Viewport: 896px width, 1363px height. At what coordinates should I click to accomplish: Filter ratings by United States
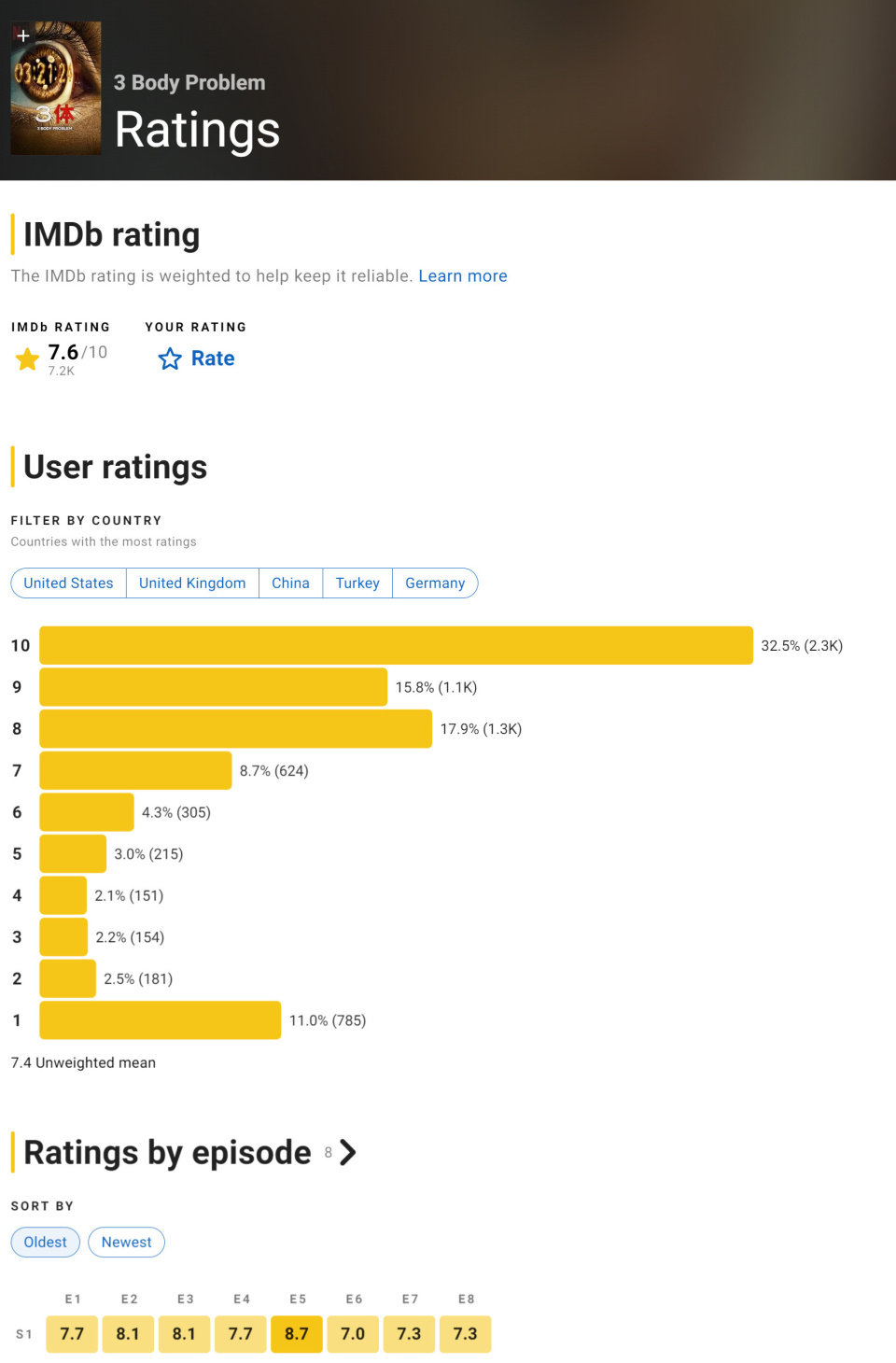pyautogui.click(x=68, y=583)
